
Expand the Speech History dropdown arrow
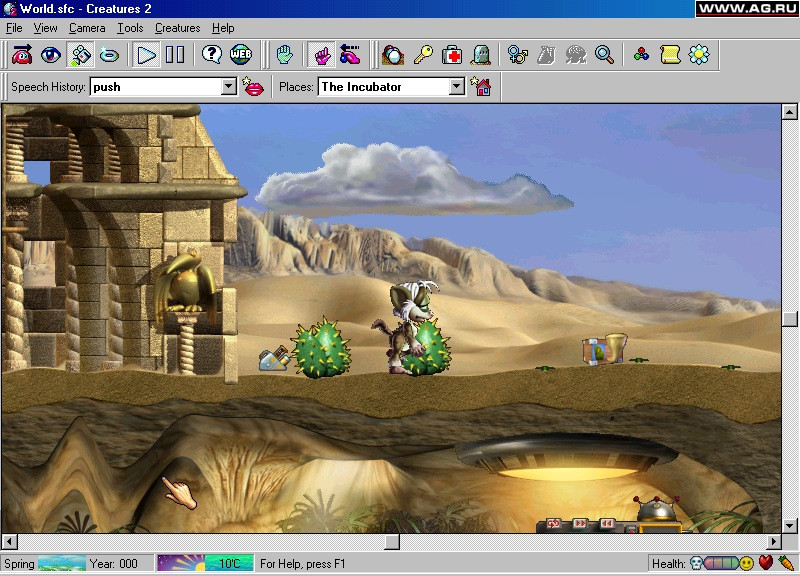pyautogui.click(x=229, y=87)
